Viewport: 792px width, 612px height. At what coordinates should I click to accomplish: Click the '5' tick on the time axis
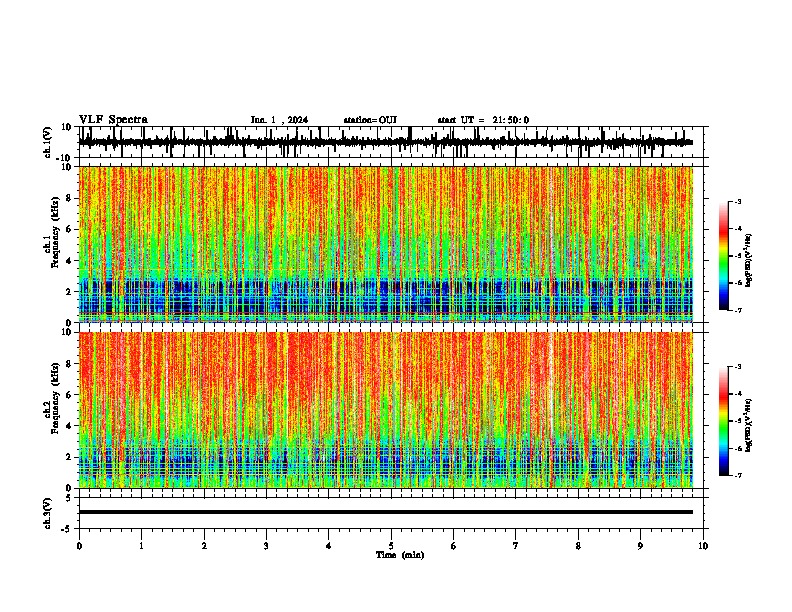pyautogui.click(x=391, y=546)
